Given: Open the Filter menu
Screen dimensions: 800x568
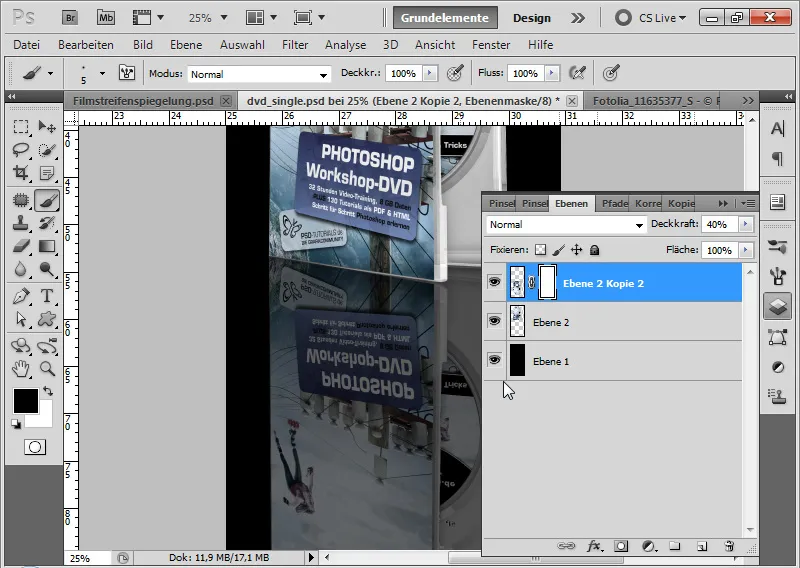Looking at the screenshot, I should point(295,45).
